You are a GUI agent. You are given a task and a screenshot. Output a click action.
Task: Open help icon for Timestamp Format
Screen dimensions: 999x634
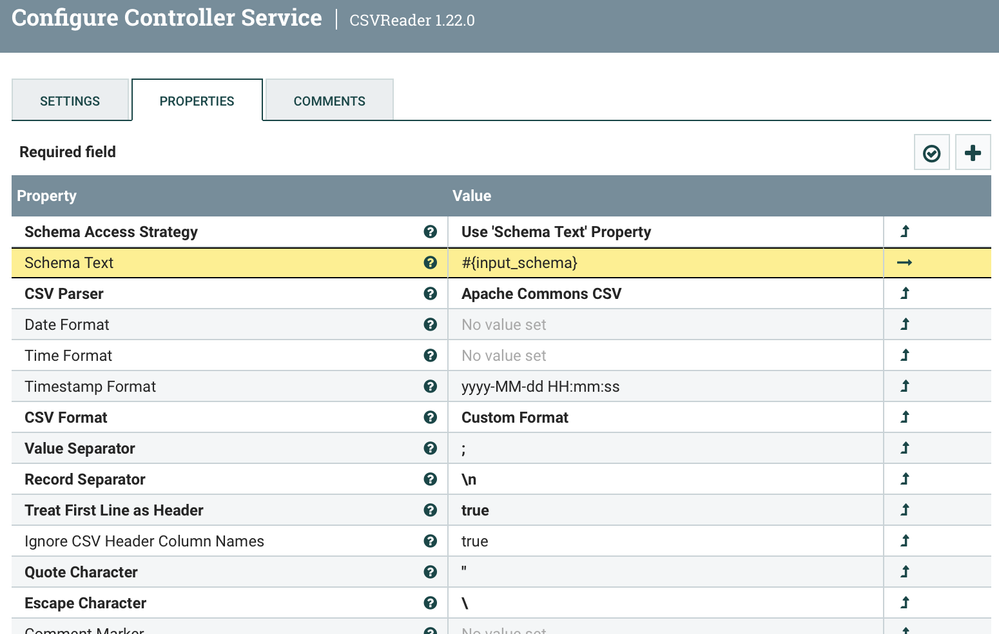[x=430, y=387]
